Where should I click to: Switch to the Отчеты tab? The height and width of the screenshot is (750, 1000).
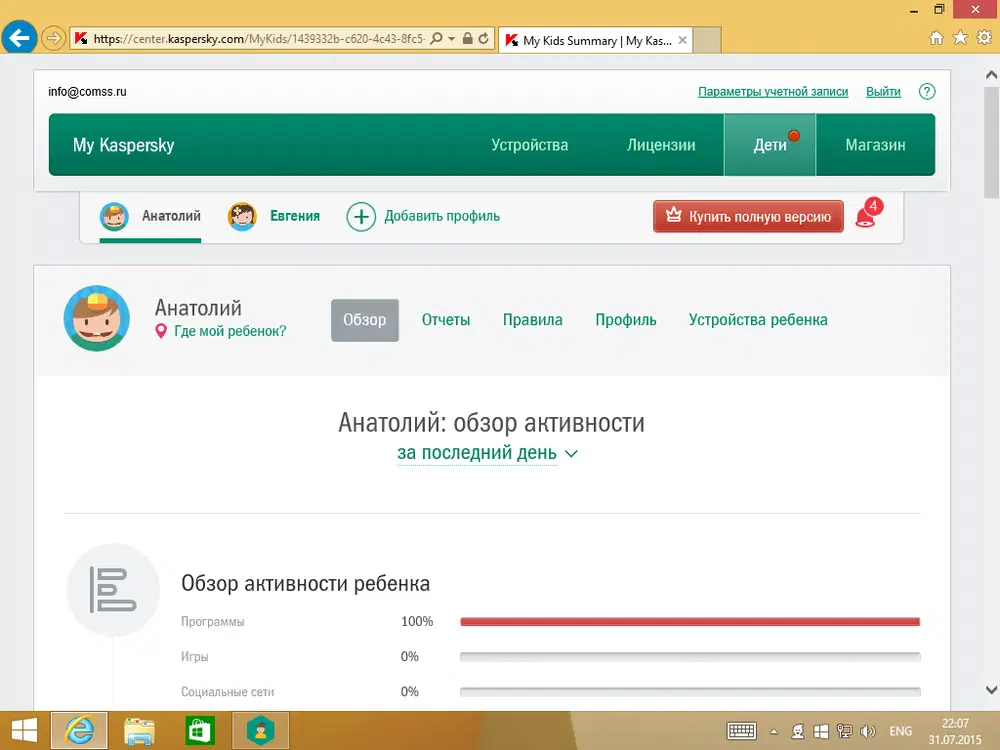tap(446, 320)
